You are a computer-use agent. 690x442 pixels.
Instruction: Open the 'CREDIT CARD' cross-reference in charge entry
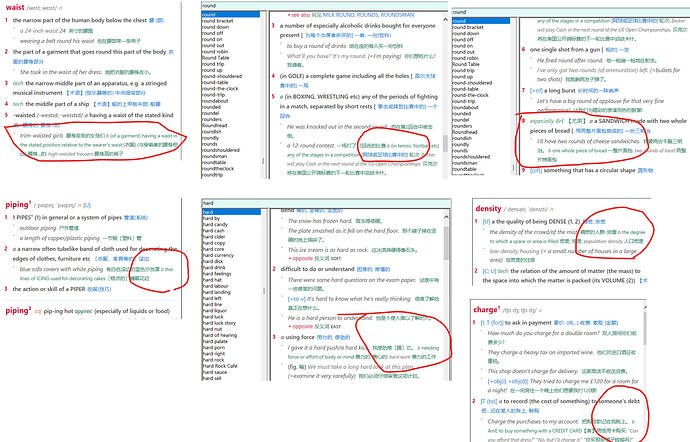click(567, 431)
